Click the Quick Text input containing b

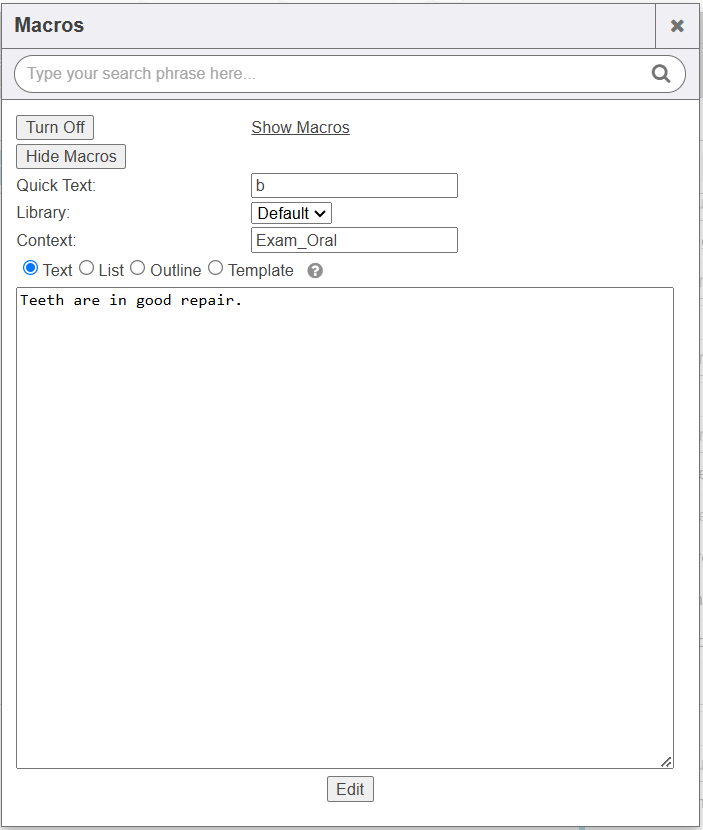click(354, 185)
